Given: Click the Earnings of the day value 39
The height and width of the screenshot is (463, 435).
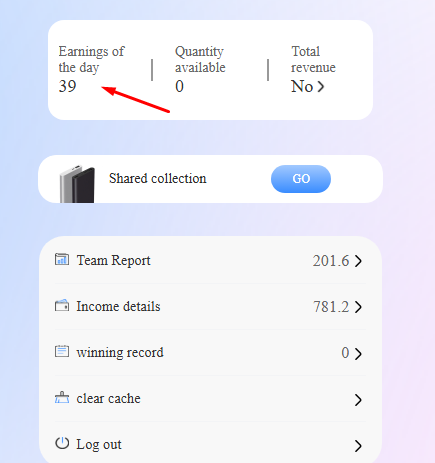Looking at the screenshot, I should coord(68,86).
